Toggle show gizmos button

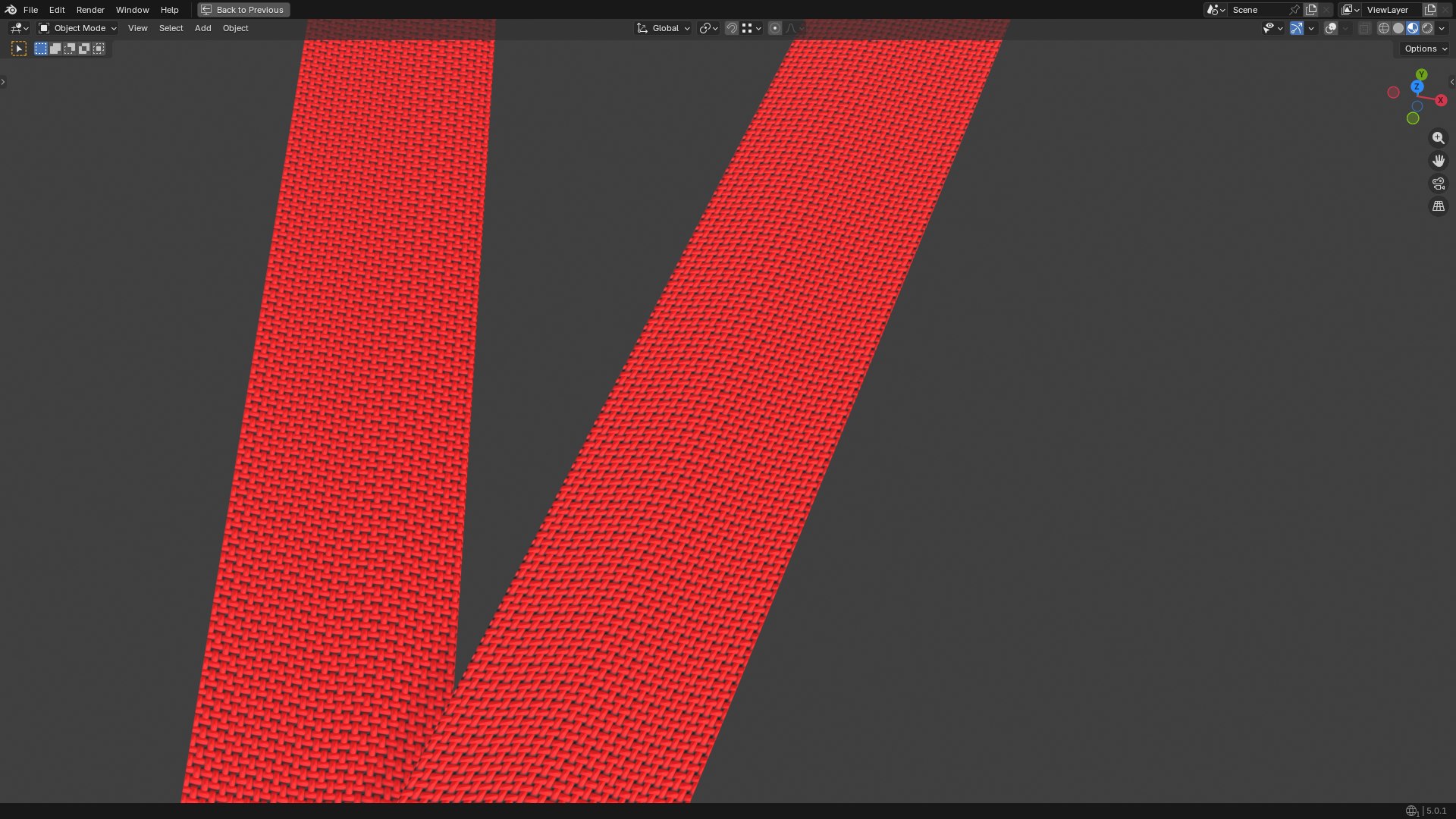click(x=1297, y=28)
